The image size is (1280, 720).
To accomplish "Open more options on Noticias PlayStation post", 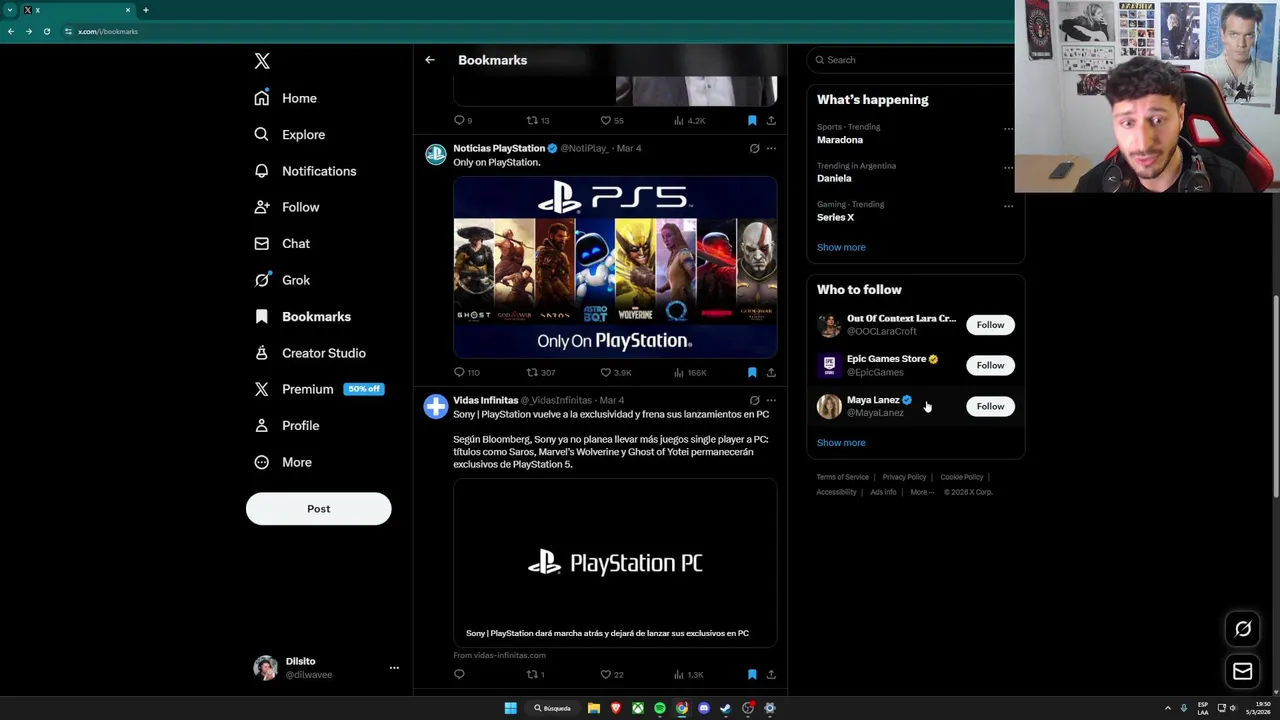I will [771, 148].
